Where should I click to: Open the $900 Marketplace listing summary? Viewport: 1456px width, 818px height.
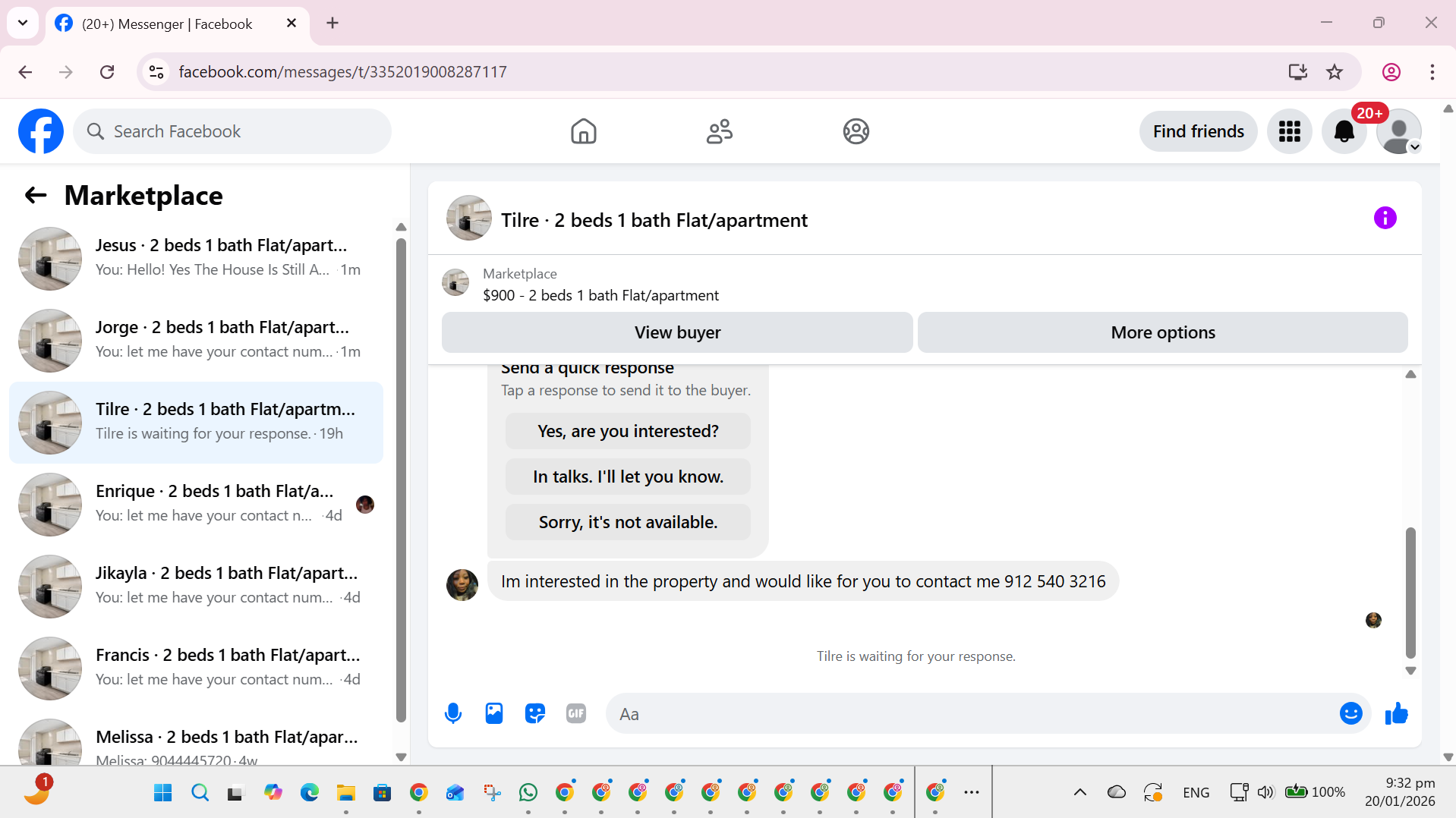tap(600, 285)
